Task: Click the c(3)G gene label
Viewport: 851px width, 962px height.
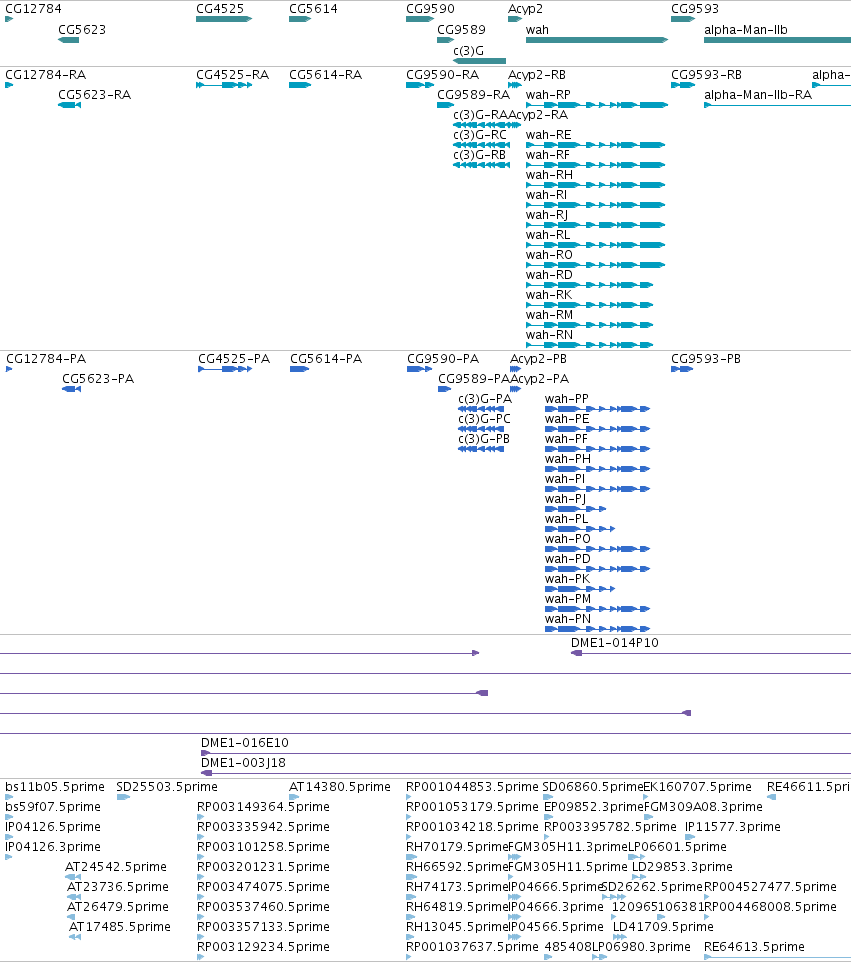Action: coord(468,50)
